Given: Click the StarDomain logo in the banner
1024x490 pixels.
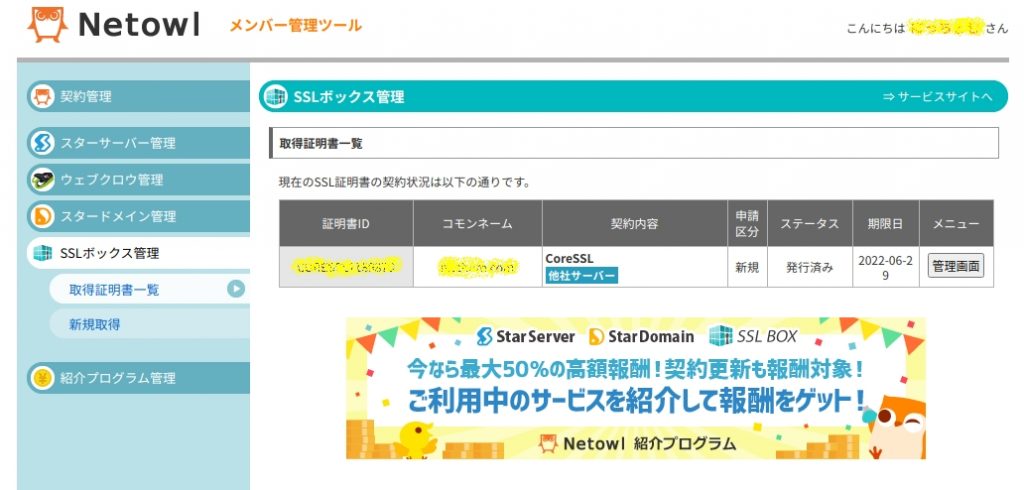Looking at the screenshot, I should tap(641, 336).
